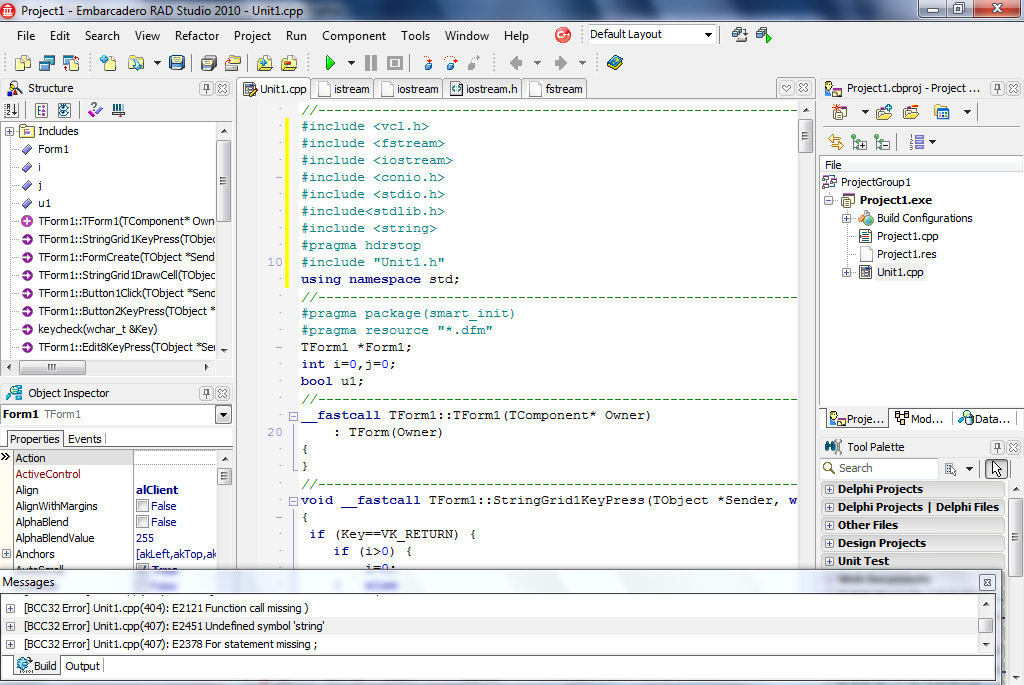Screen dimensions: 1024x685
Task: Toggle the AlphaBlend property checkbox
Action: coord(142,522)
